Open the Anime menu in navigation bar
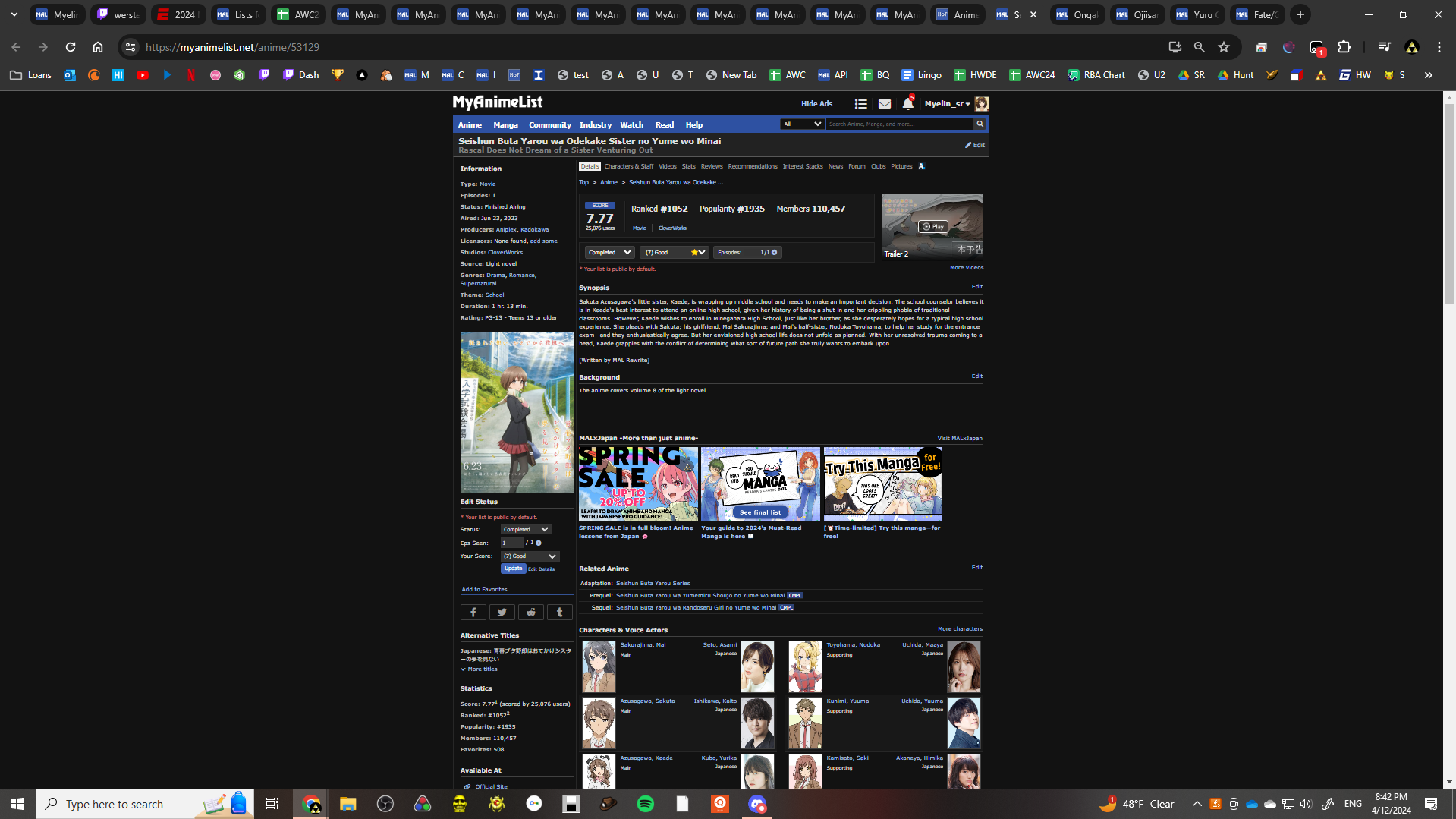The width and height of the screenshot is (1456, 819). [x=470, y=125]
